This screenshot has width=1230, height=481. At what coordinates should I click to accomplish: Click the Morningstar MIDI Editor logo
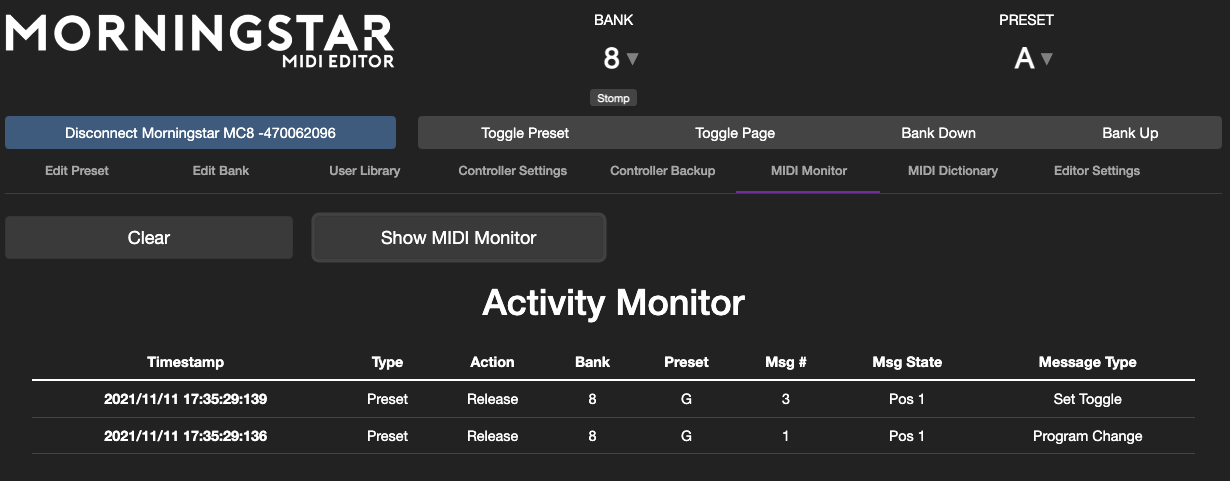point(200,40)
